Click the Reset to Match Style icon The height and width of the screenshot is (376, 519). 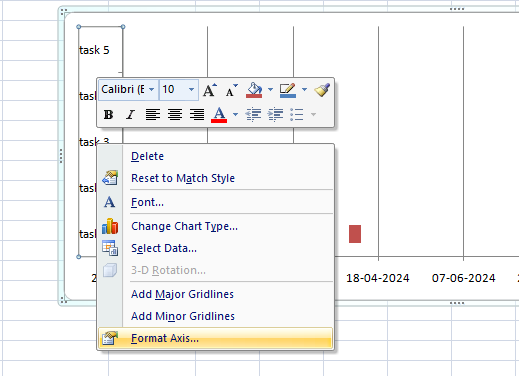point(110,178)
